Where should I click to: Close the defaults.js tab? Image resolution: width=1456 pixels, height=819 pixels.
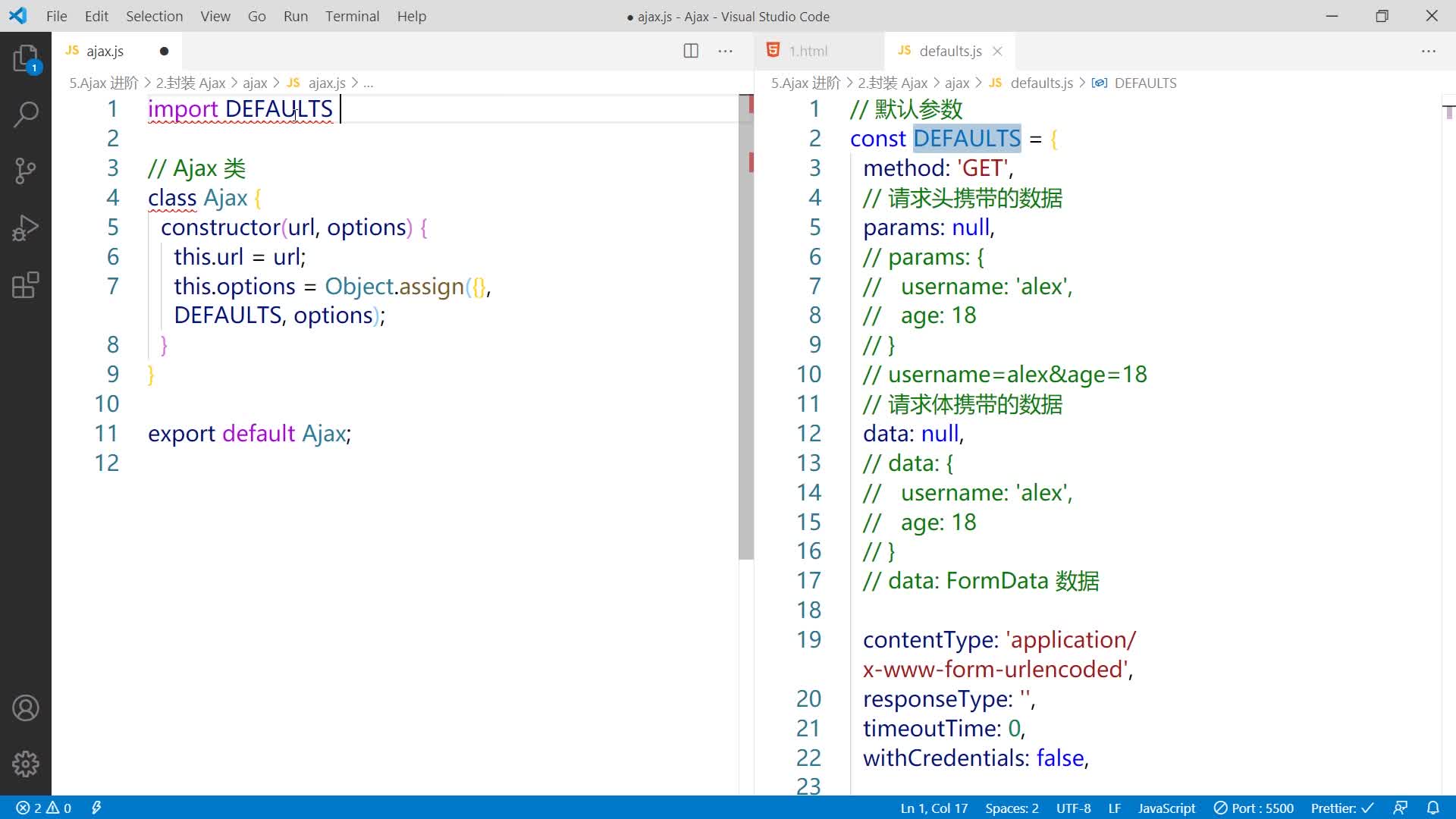997,51
